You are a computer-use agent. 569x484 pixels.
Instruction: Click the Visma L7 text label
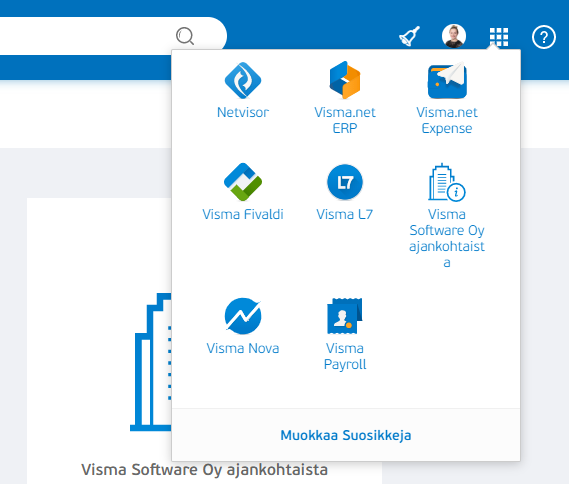[x=345, y=214]
